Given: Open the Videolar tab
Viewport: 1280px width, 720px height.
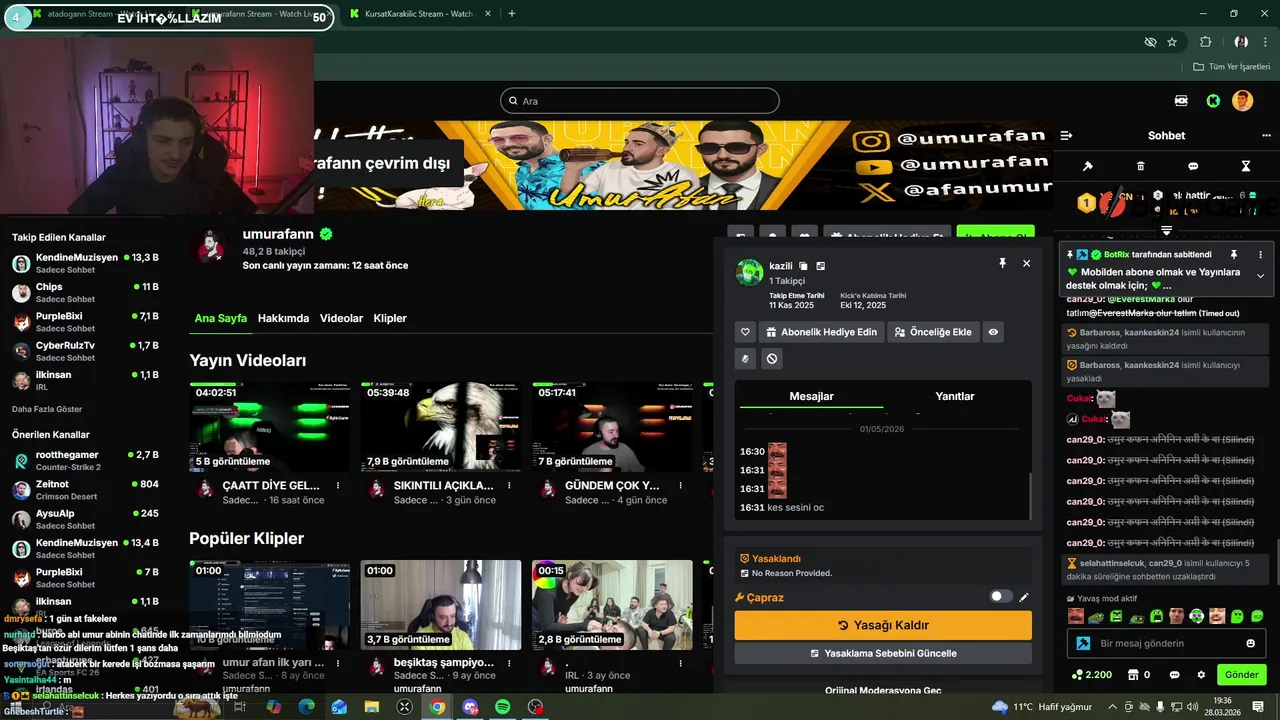Looking at the screenshot, I should (x=341, y=318).
